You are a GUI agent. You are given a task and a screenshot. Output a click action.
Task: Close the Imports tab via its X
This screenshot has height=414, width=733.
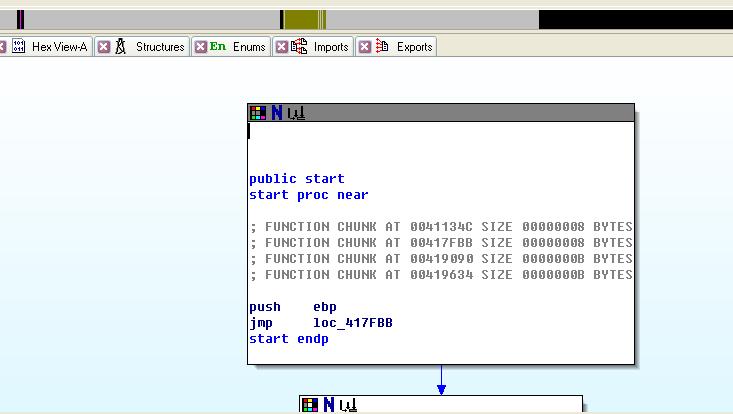coord(281,47)
